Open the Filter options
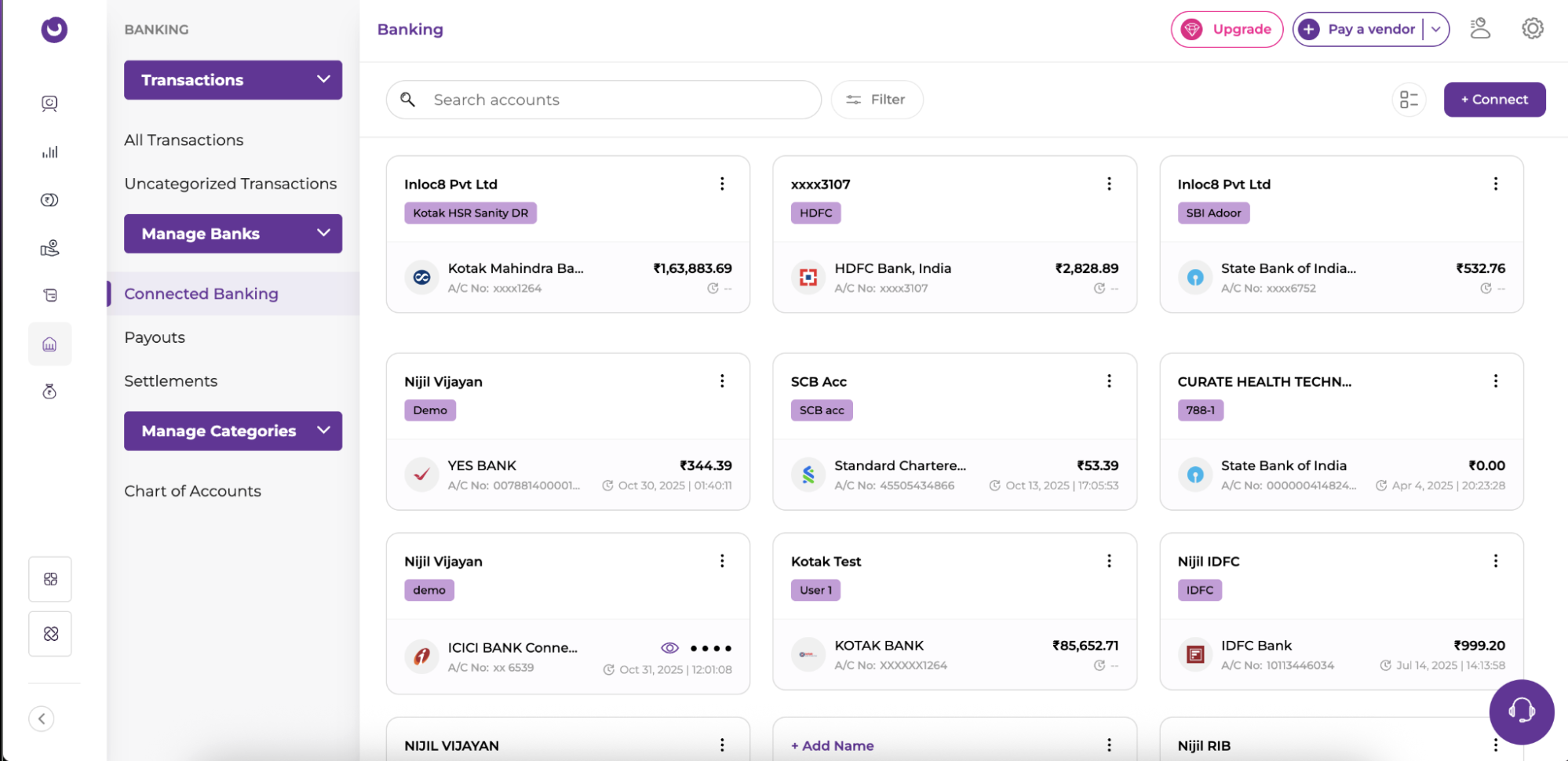 877,100
